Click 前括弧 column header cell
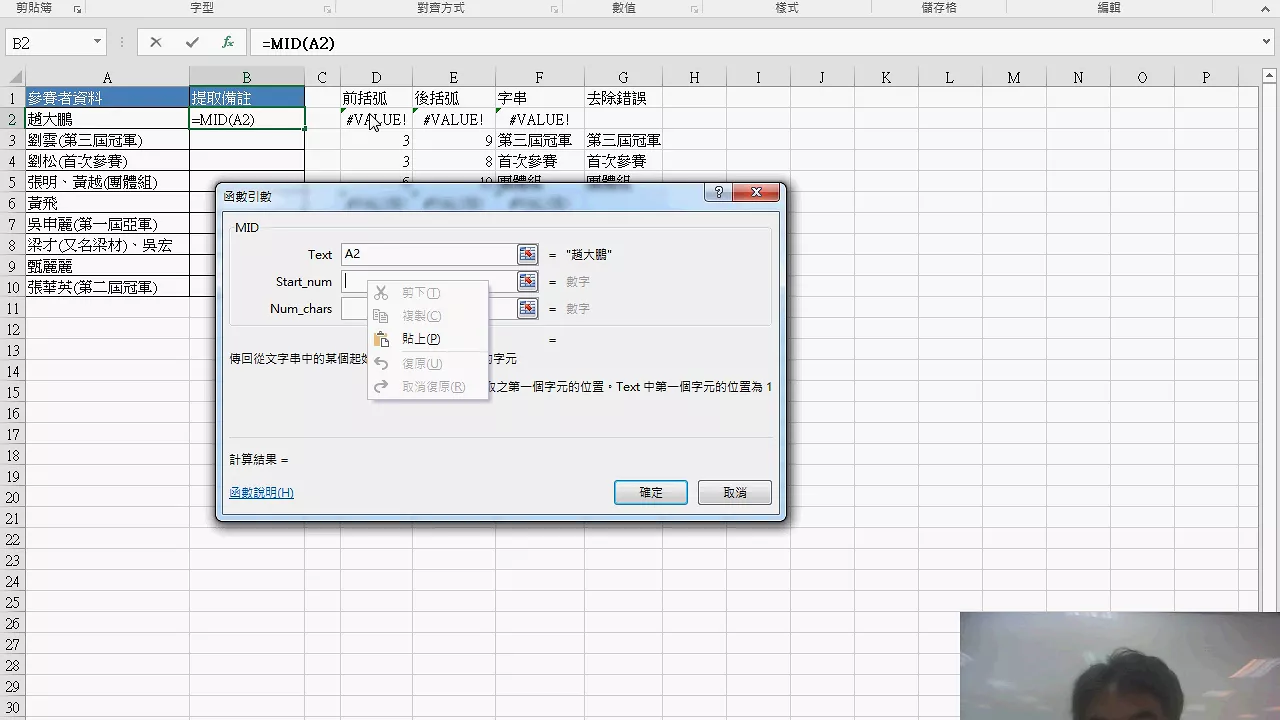The image size is (1280, 720). click(x=376, y=98)
